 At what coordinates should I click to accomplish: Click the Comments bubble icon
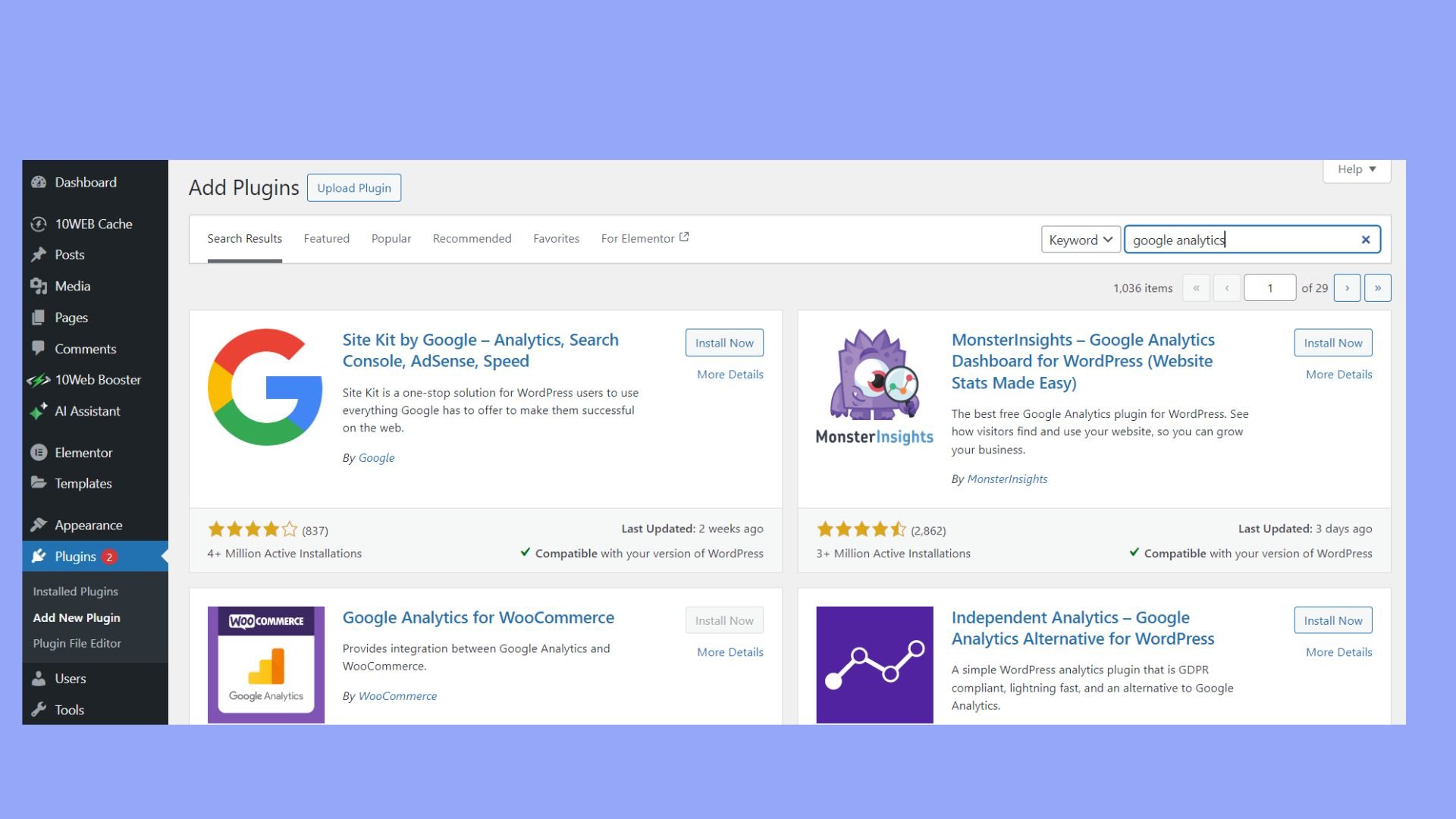(x=39, y=349)
